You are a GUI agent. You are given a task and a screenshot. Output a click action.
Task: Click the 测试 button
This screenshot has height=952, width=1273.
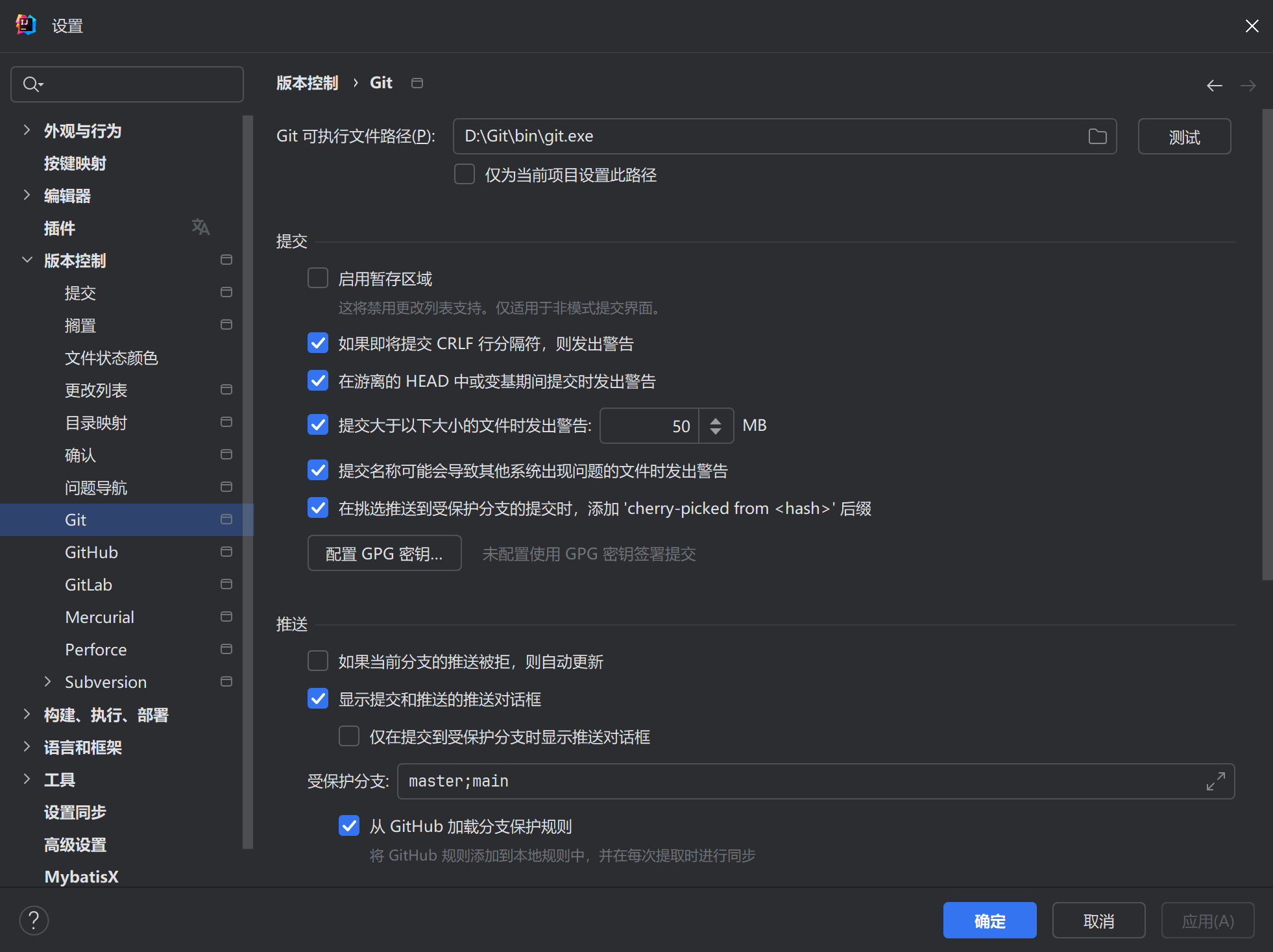click(x=1183, y=137)
